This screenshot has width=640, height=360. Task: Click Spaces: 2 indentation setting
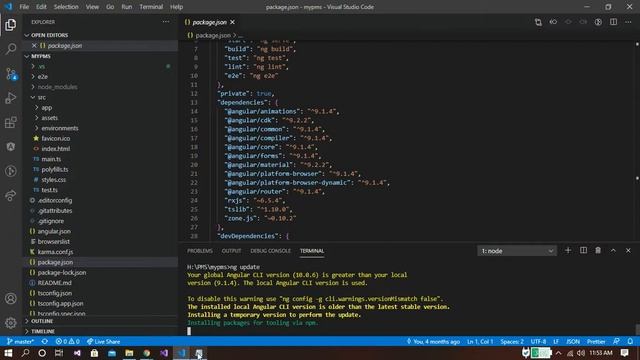512,342
